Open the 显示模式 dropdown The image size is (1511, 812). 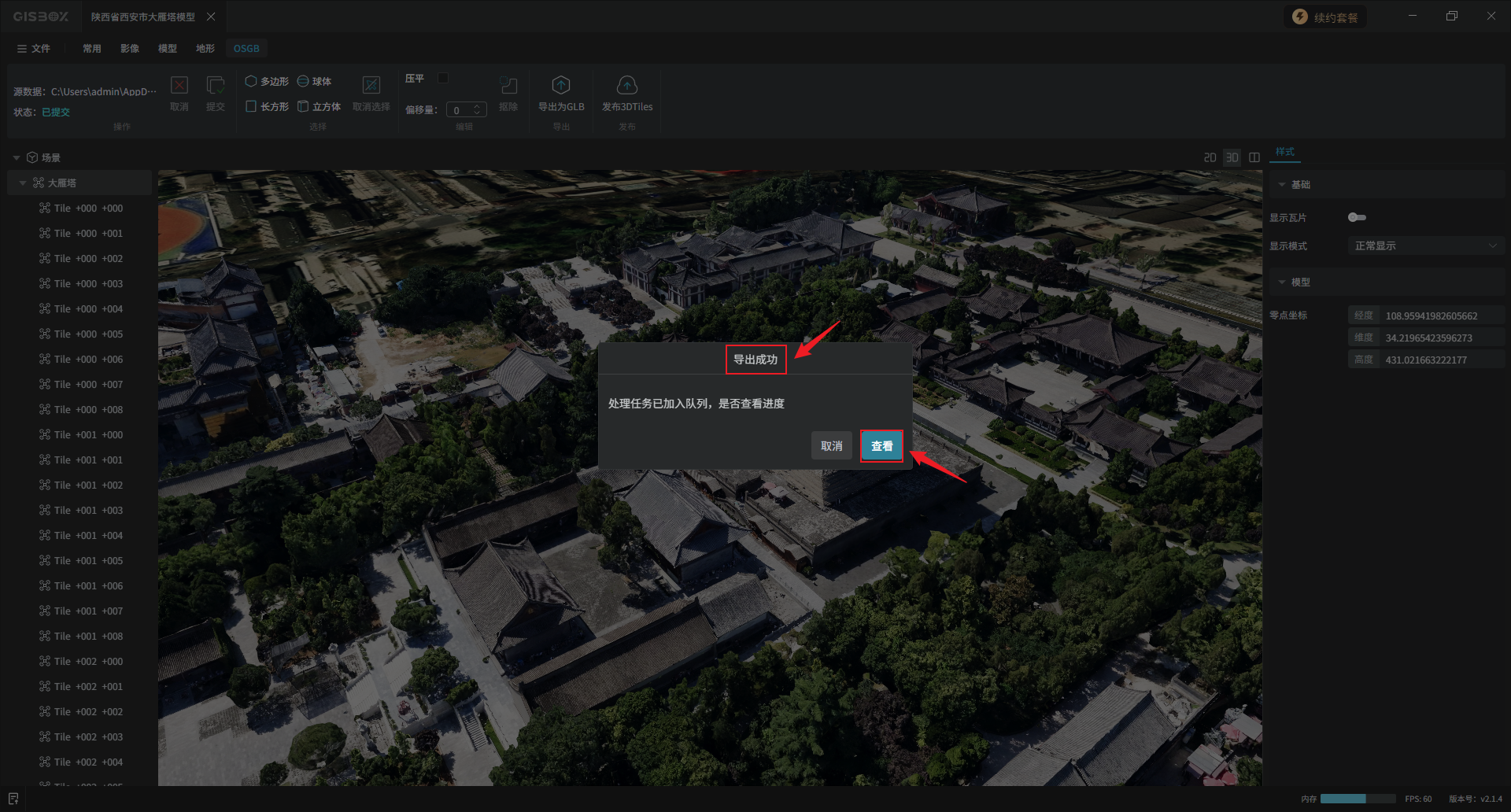point(1424,246)
